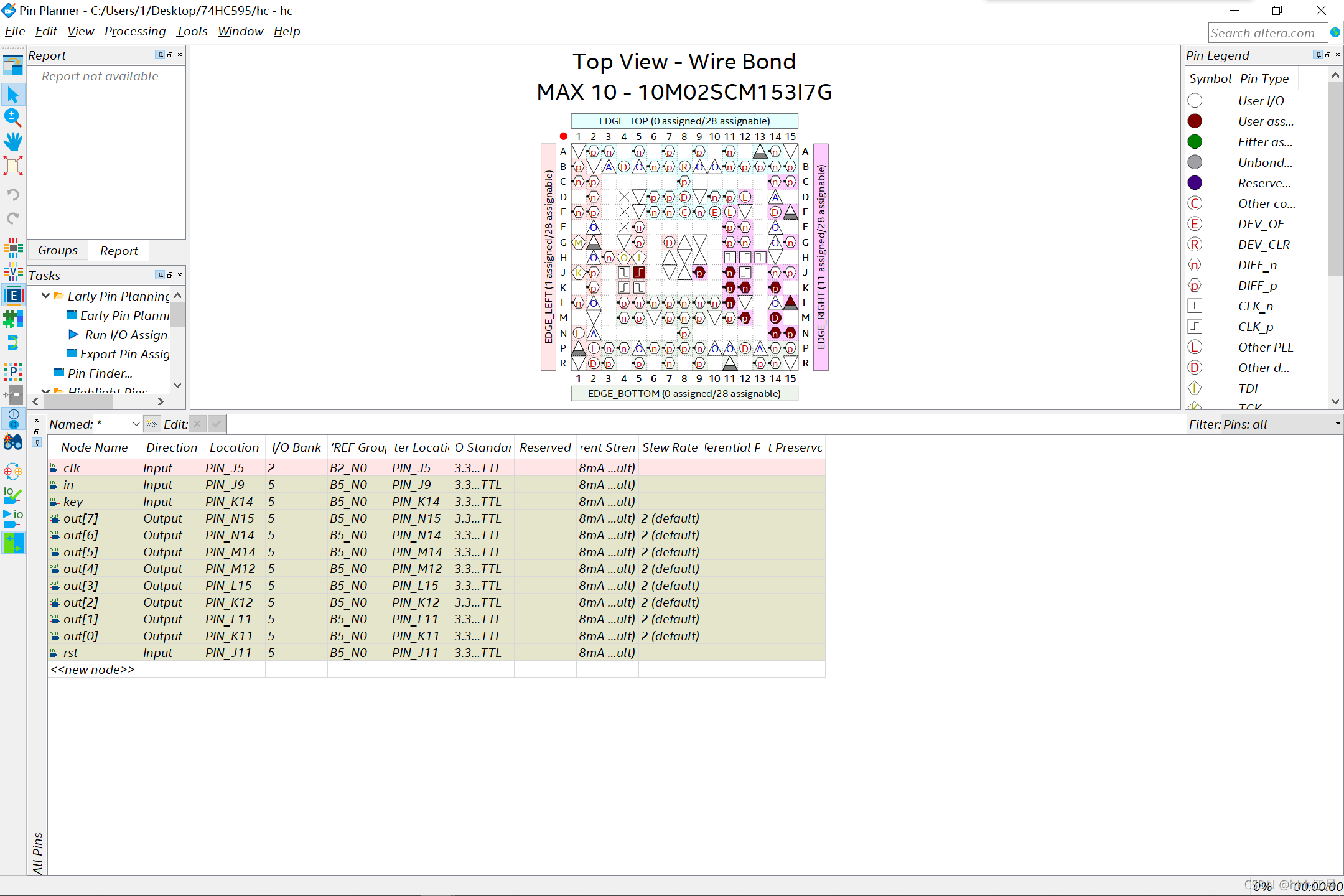Screen dimensions: 1344x896
Task: Select the Selection tool in toolbar
Action: point(14,94)
